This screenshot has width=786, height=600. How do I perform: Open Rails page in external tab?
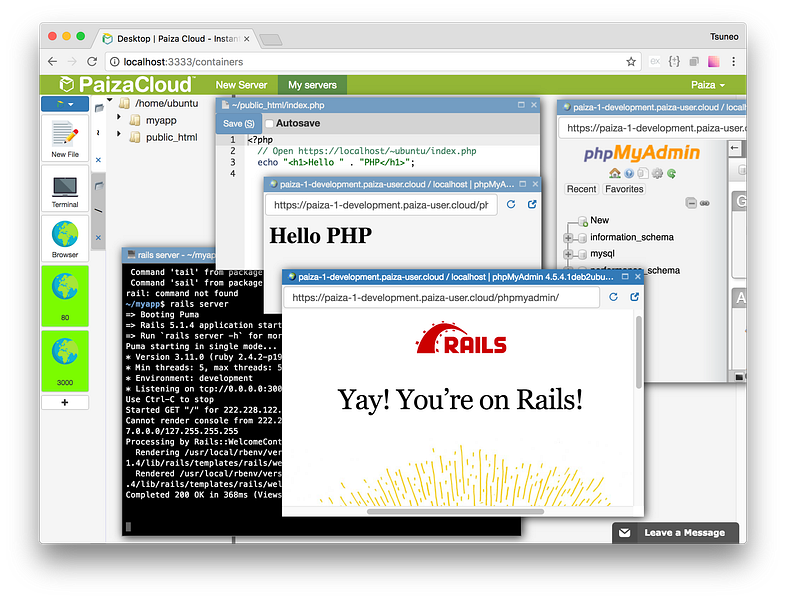634,297
